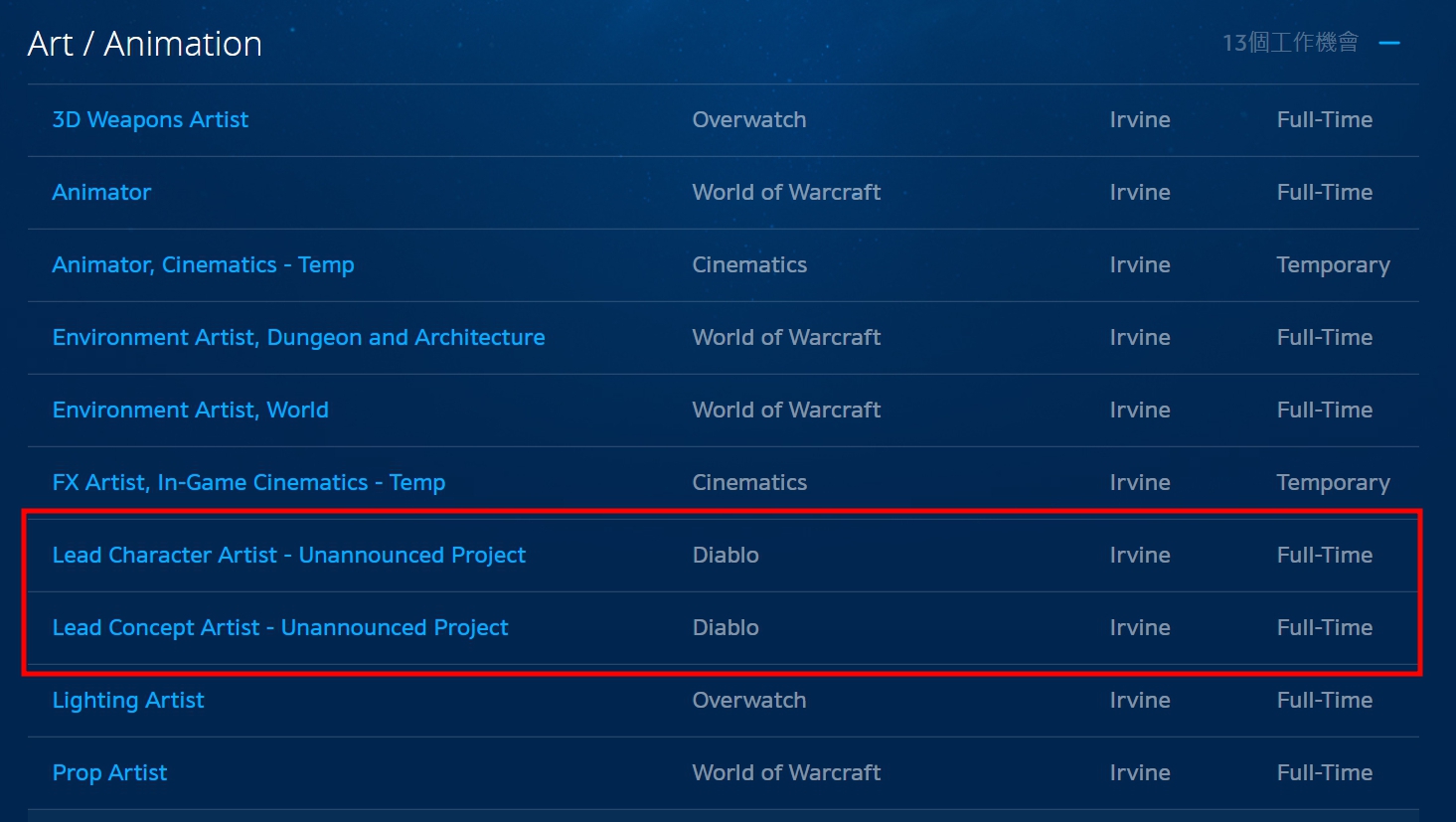Click Cinematics in Animator, Cinematics - Temp row

(749, 264)
